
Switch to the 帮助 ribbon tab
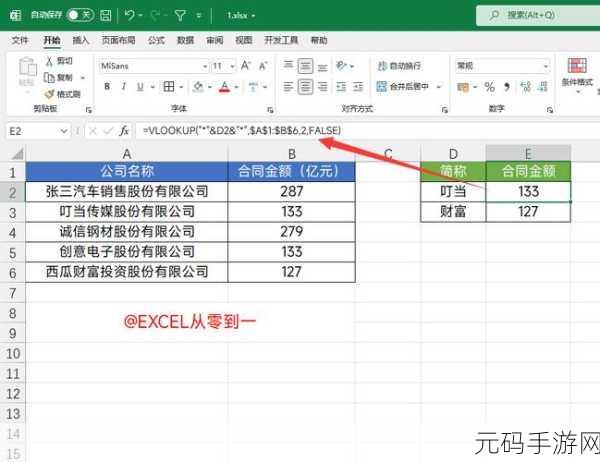click(319, 40)
